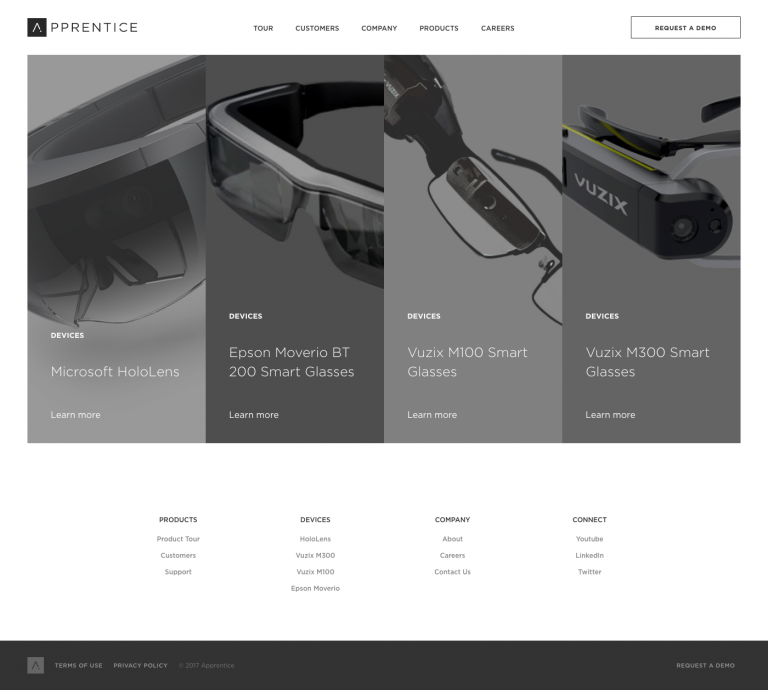Open LinkedIn footer link
768x690 pixels.
[x=590, y=555]
